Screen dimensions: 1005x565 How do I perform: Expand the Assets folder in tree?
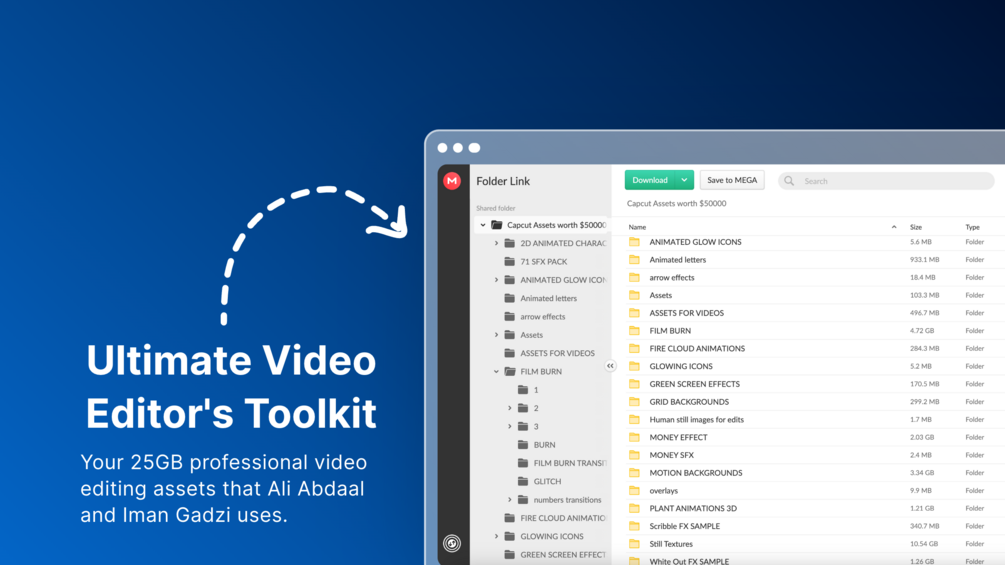(x=496, y=335)
